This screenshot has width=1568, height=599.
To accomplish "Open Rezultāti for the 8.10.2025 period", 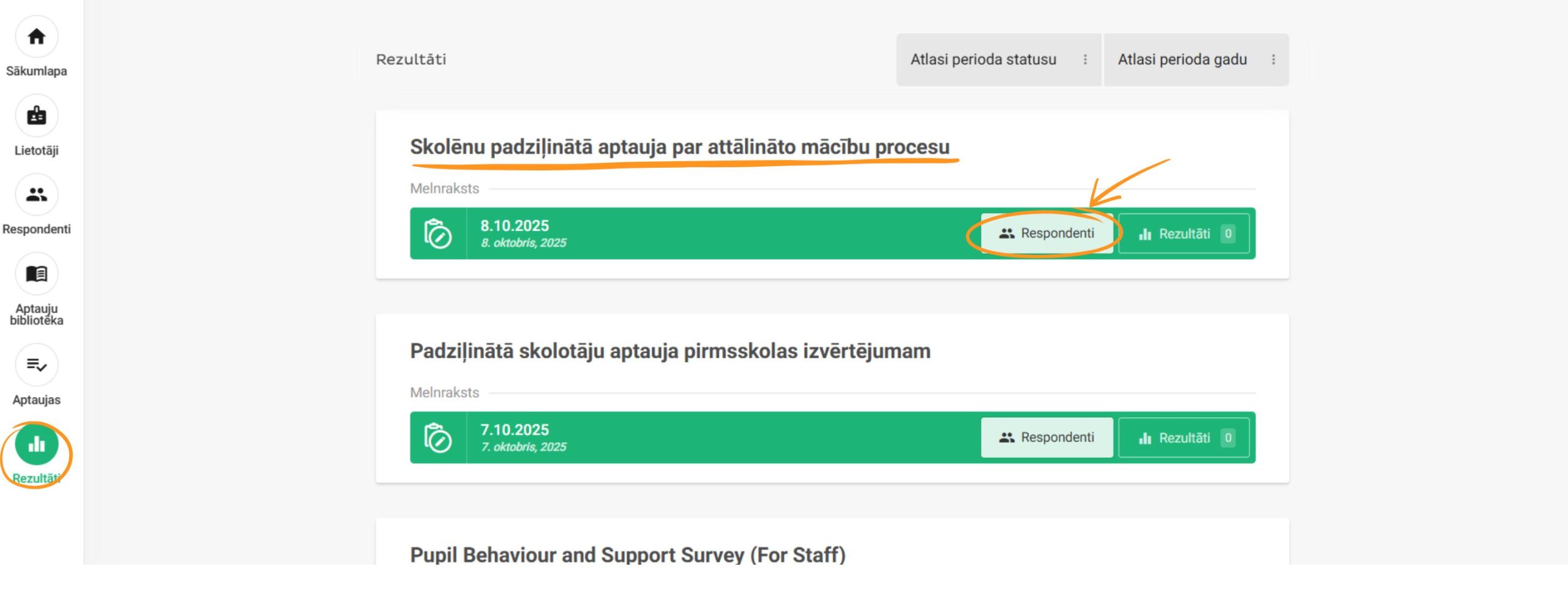I will pyautogui.click(x=1183, y=234).
